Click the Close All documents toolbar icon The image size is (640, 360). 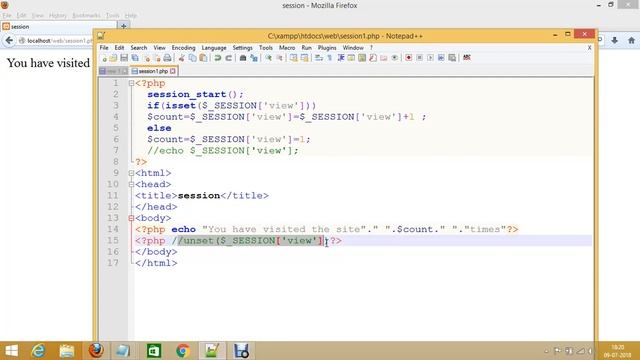(x=157, y=58)
